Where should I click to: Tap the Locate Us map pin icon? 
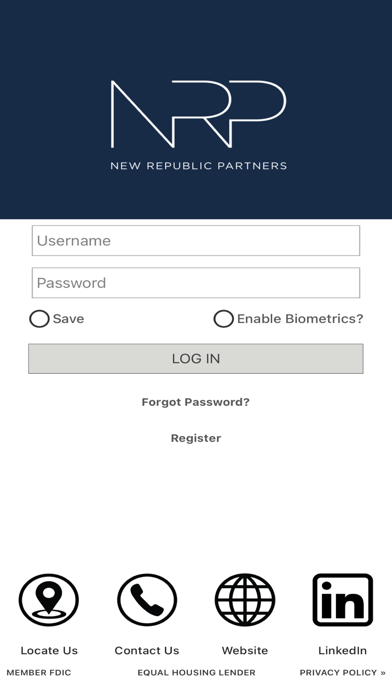point(49,600)
